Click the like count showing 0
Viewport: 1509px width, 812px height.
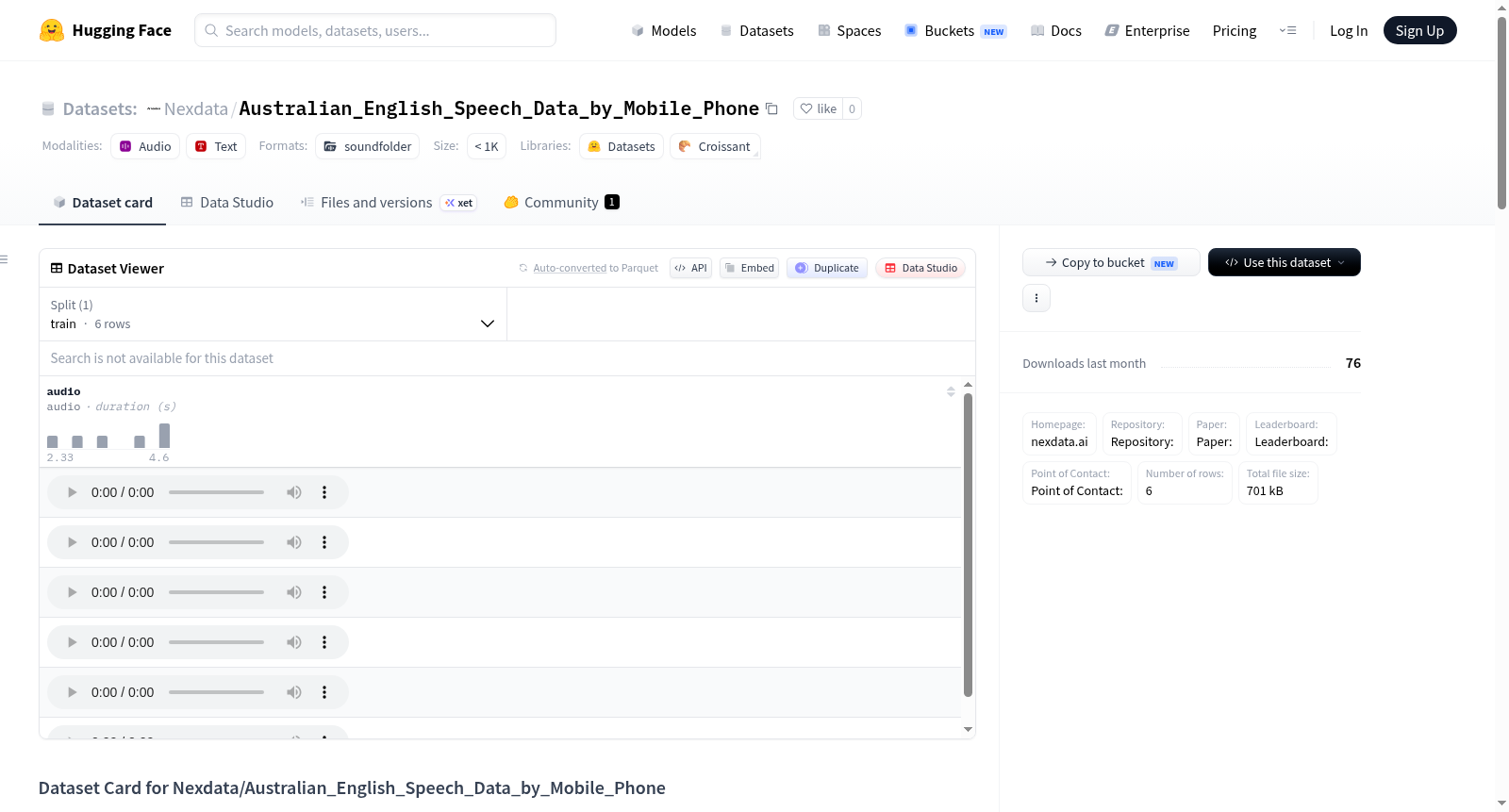(x=852, y=108)
